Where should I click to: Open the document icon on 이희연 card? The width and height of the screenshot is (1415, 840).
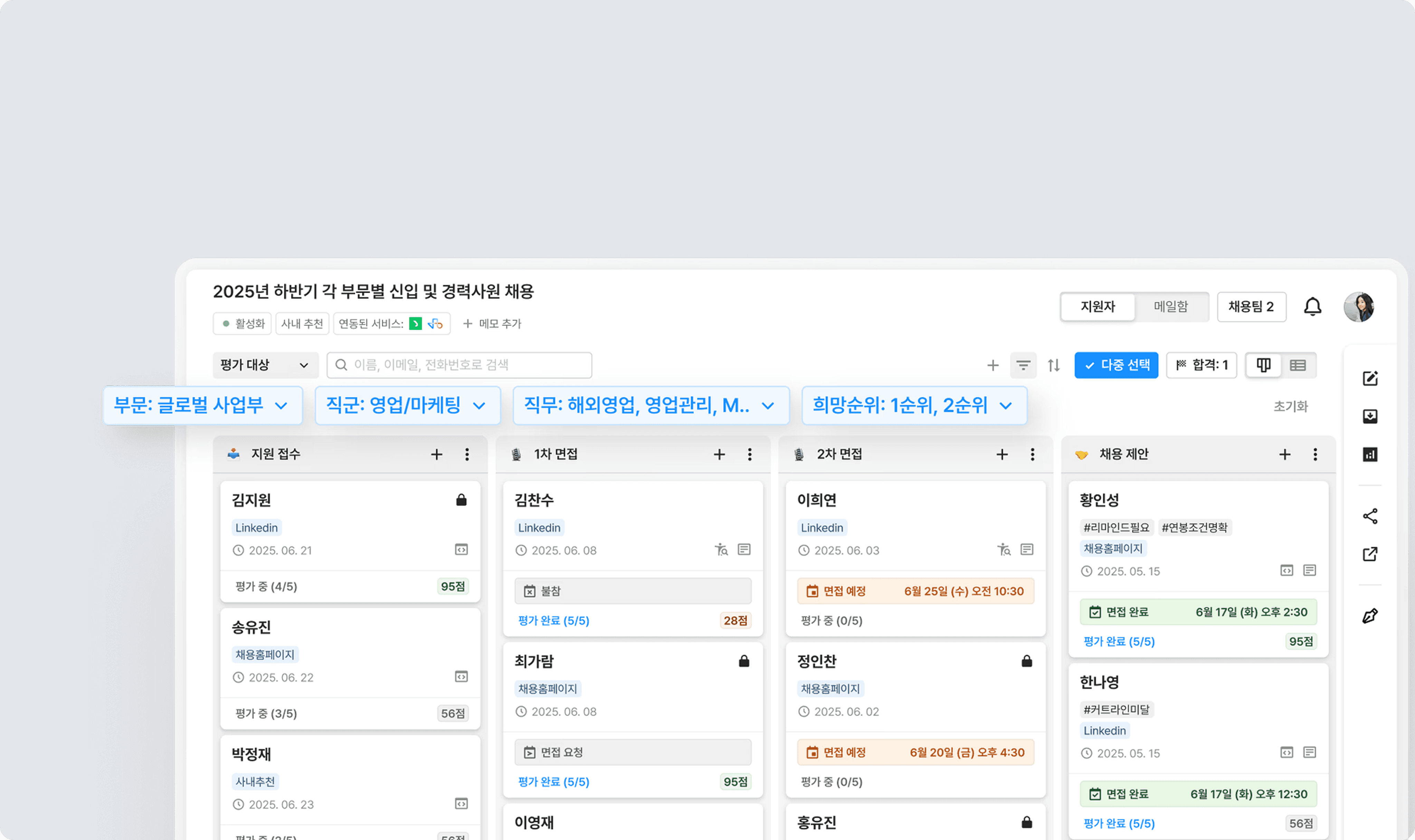click(1027, 550)
